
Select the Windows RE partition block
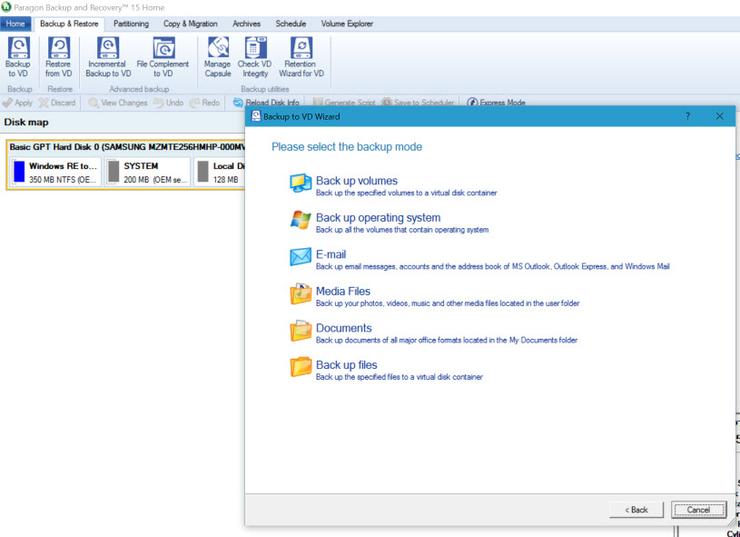pos(56,172)
